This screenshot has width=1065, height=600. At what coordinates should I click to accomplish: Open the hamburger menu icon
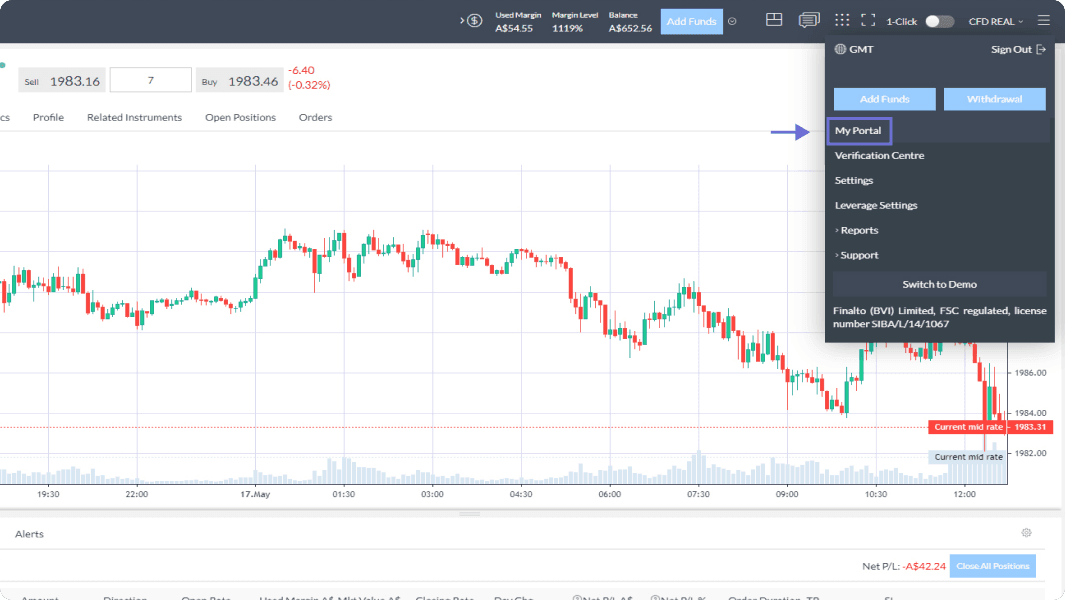coord(1043,21)
